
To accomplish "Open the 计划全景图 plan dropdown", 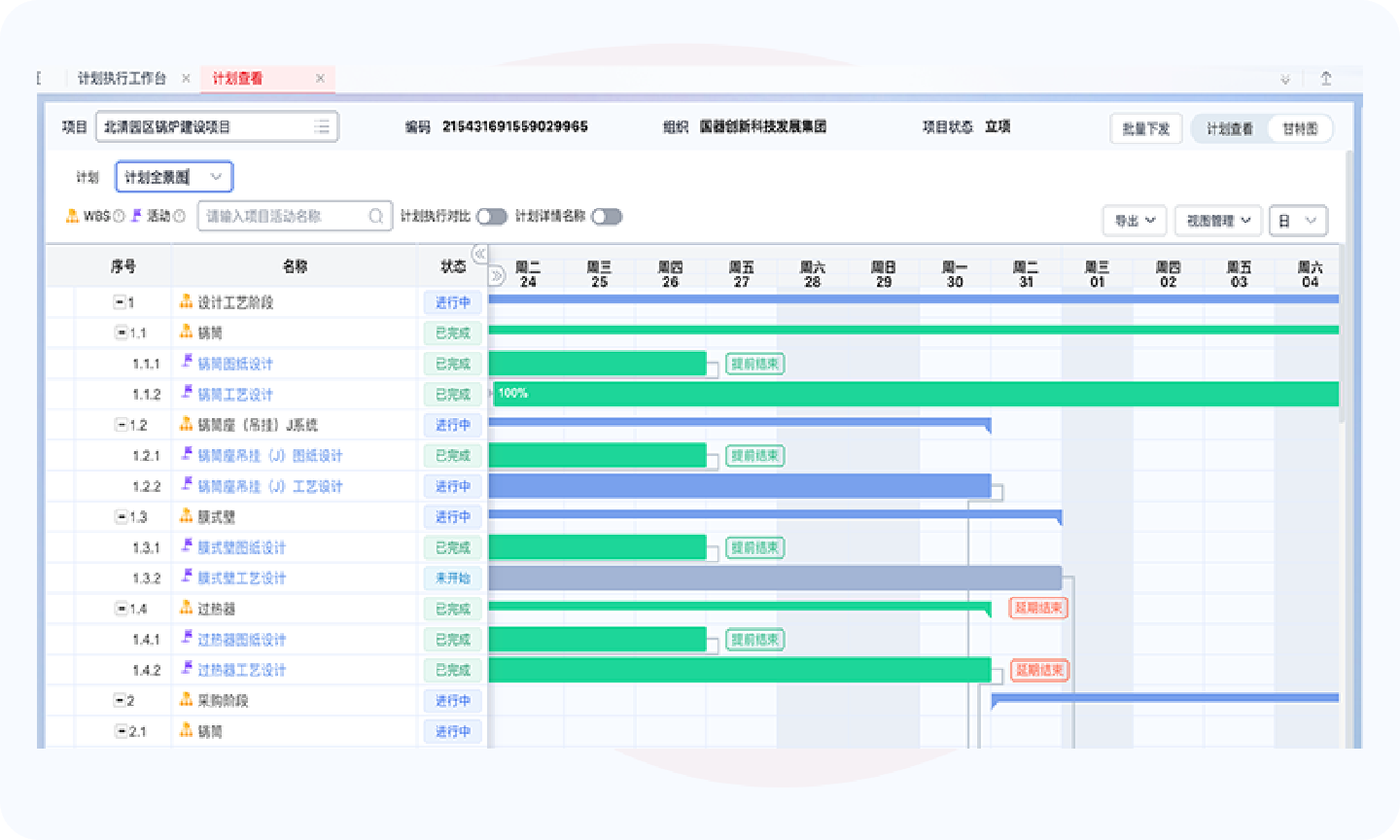I will [x=174, y=177].
